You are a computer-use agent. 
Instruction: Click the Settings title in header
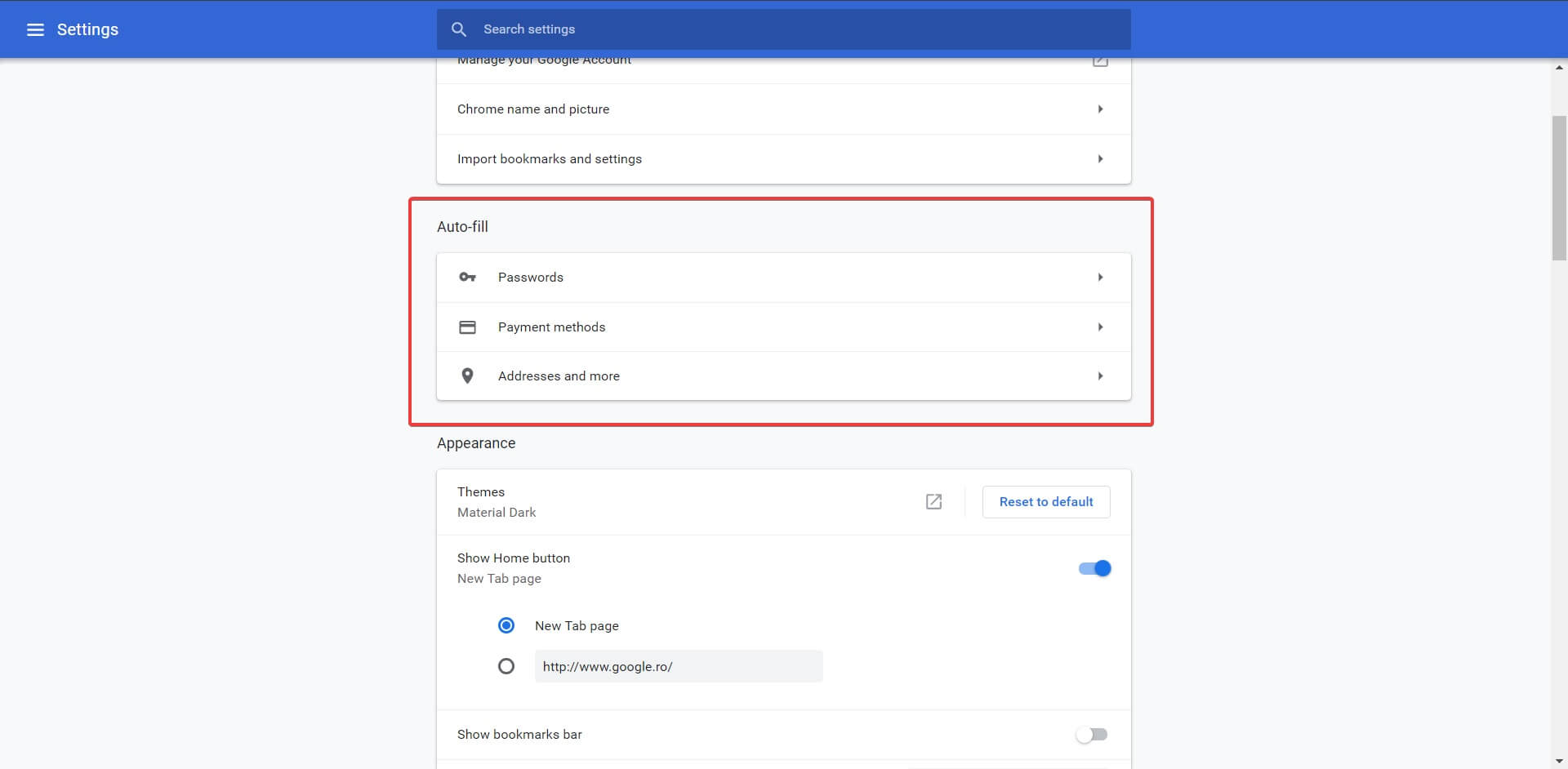(x=87, y=29)
